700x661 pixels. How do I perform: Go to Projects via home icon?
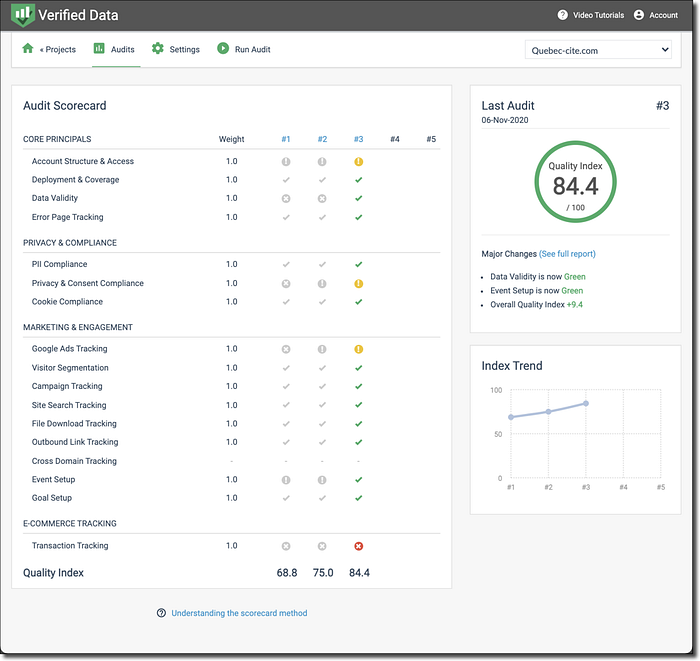click(x=28, y=48)
